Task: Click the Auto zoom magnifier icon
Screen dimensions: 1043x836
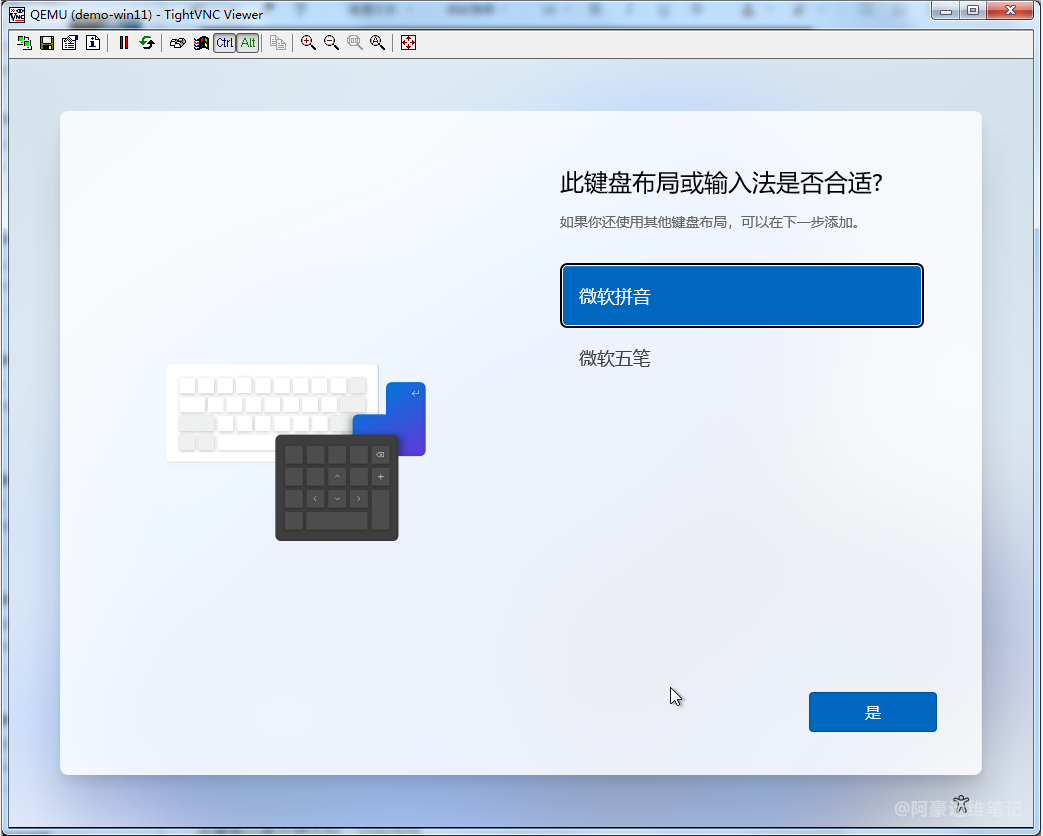Action: (x=378, y=43)
